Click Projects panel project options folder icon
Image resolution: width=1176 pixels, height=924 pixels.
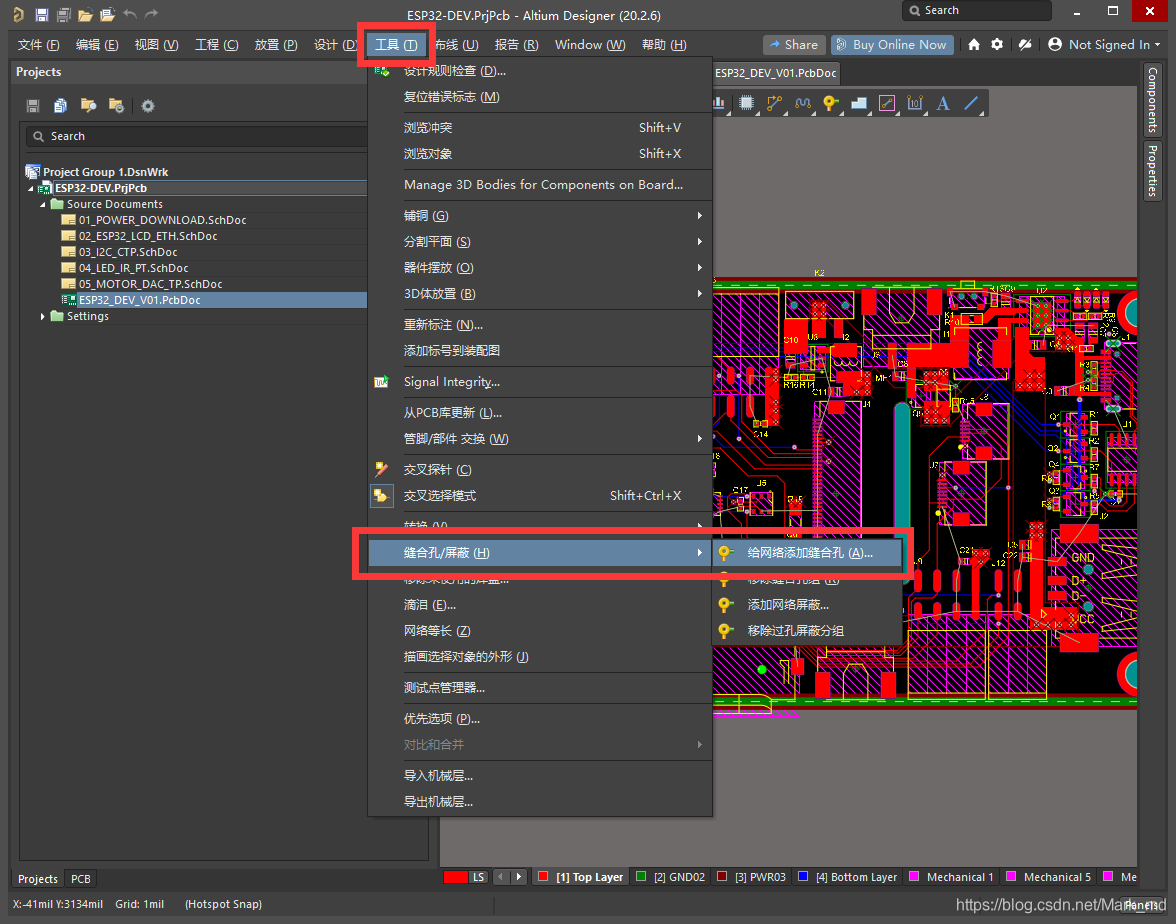tap(116, 106)
